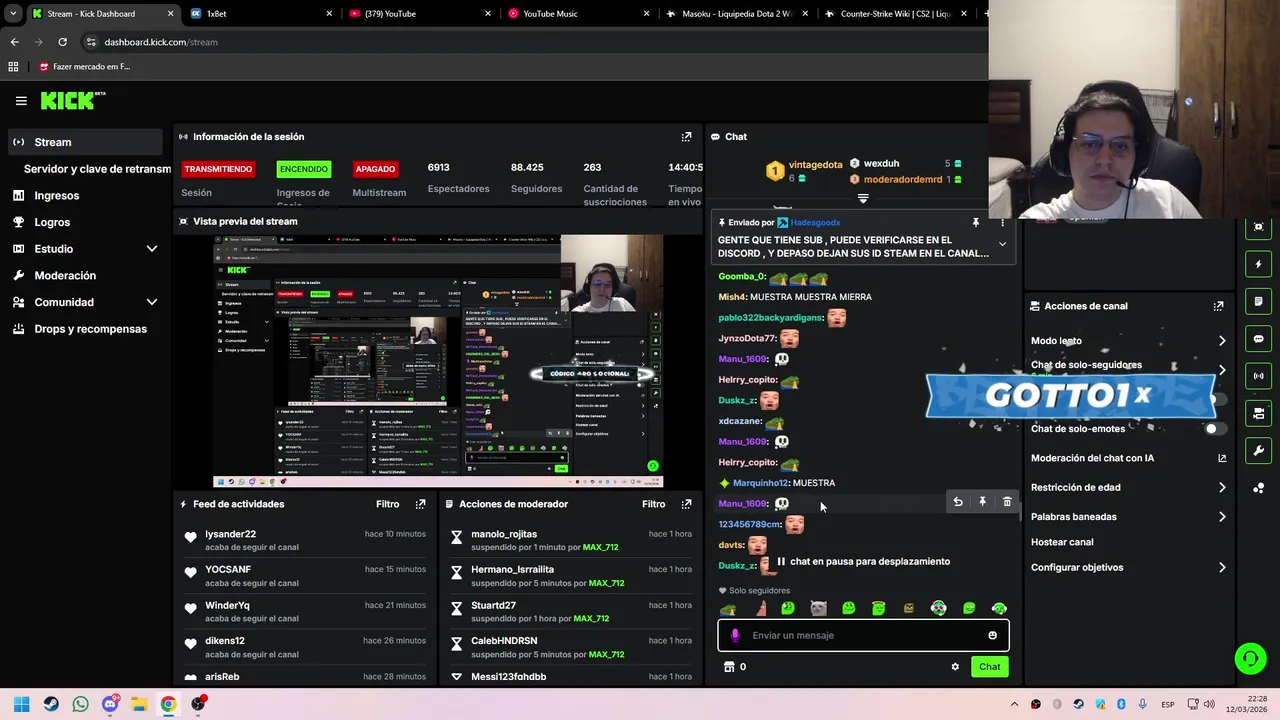Click the pin icon on the pinned message
The height and width of the screenshot is (720, 1280).
click(x=976, y=223)
